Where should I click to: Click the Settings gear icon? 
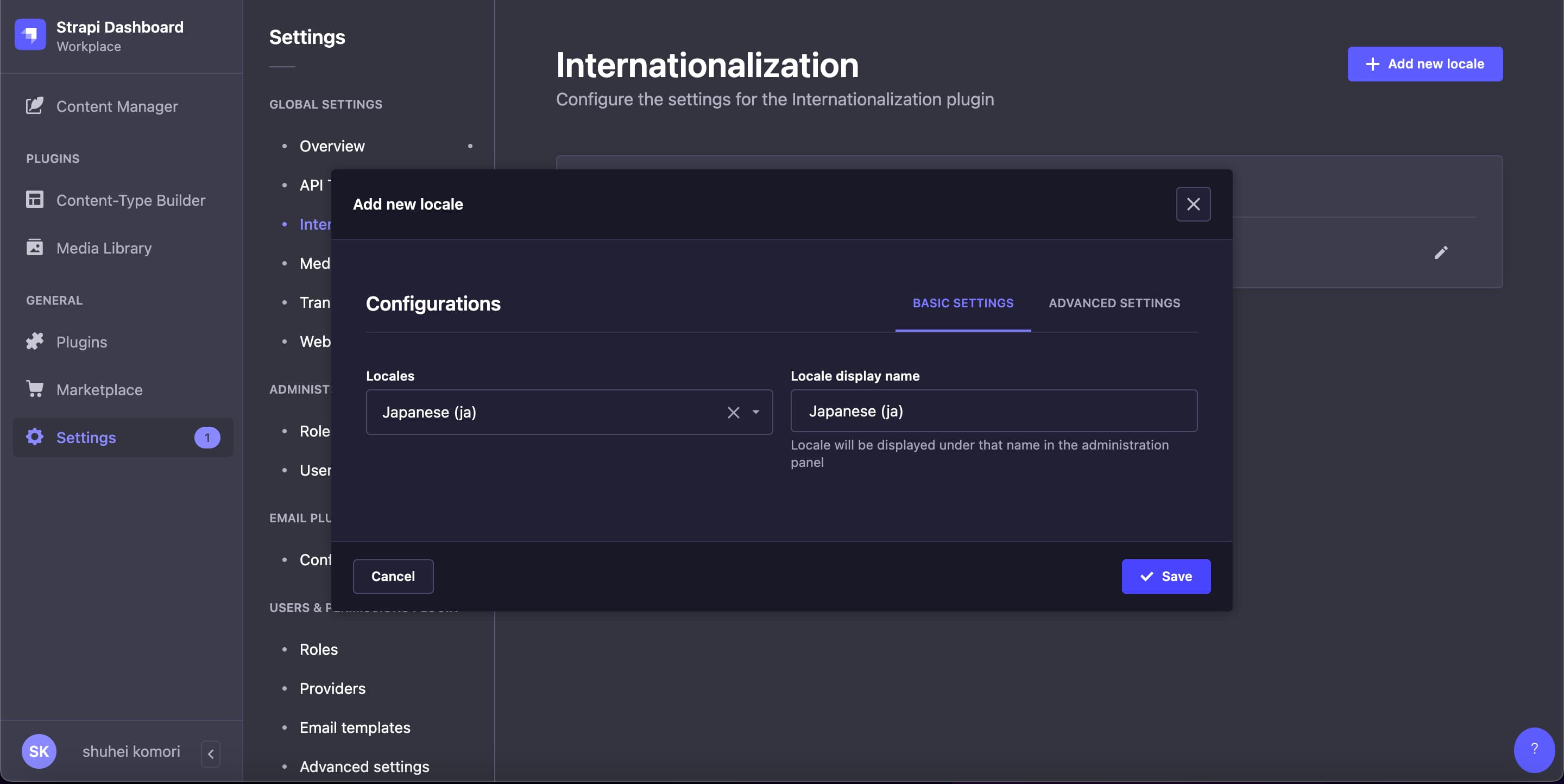click(x=35, y=437)
